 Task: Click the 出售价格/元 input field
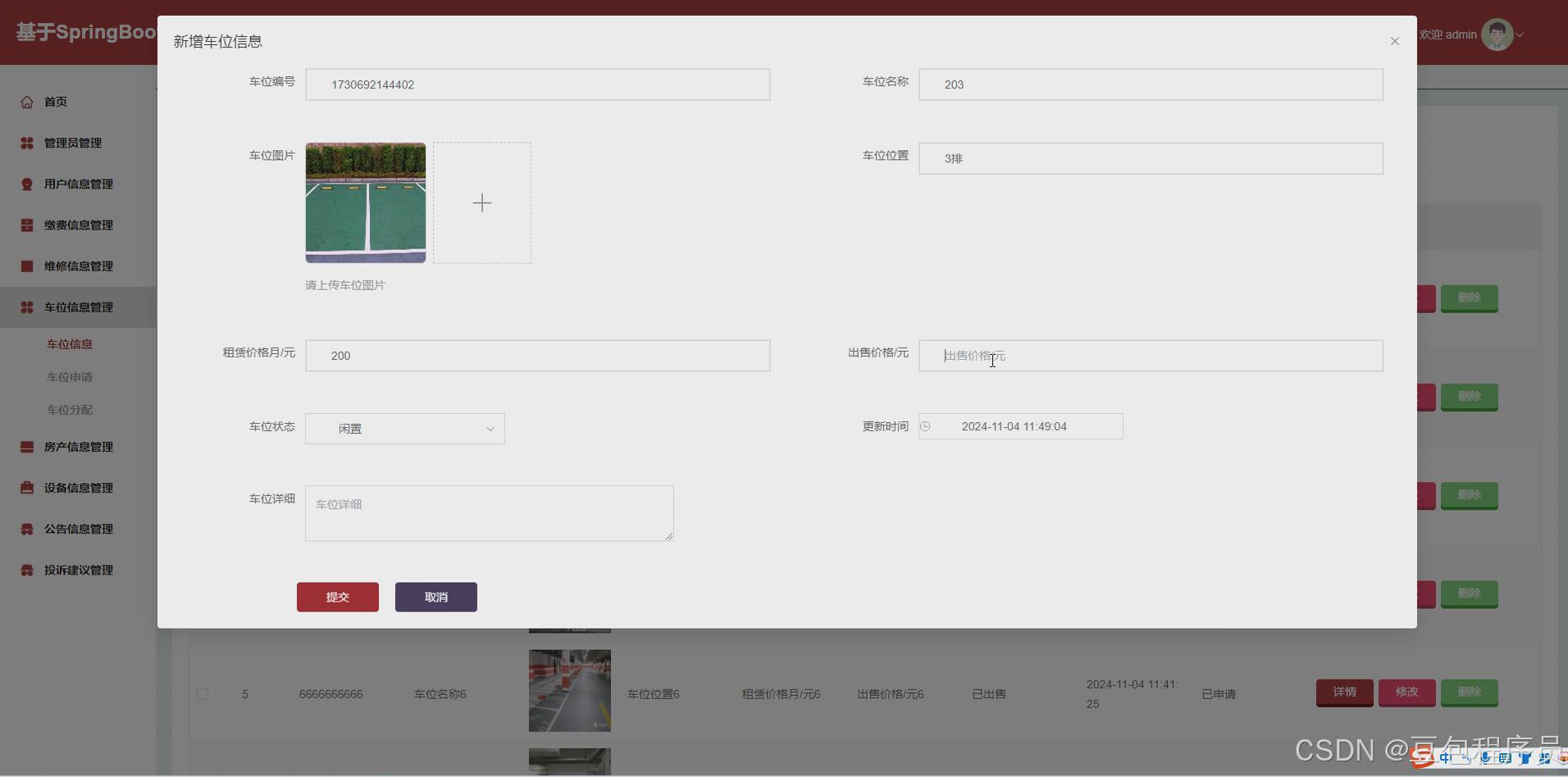point(1150,356)
